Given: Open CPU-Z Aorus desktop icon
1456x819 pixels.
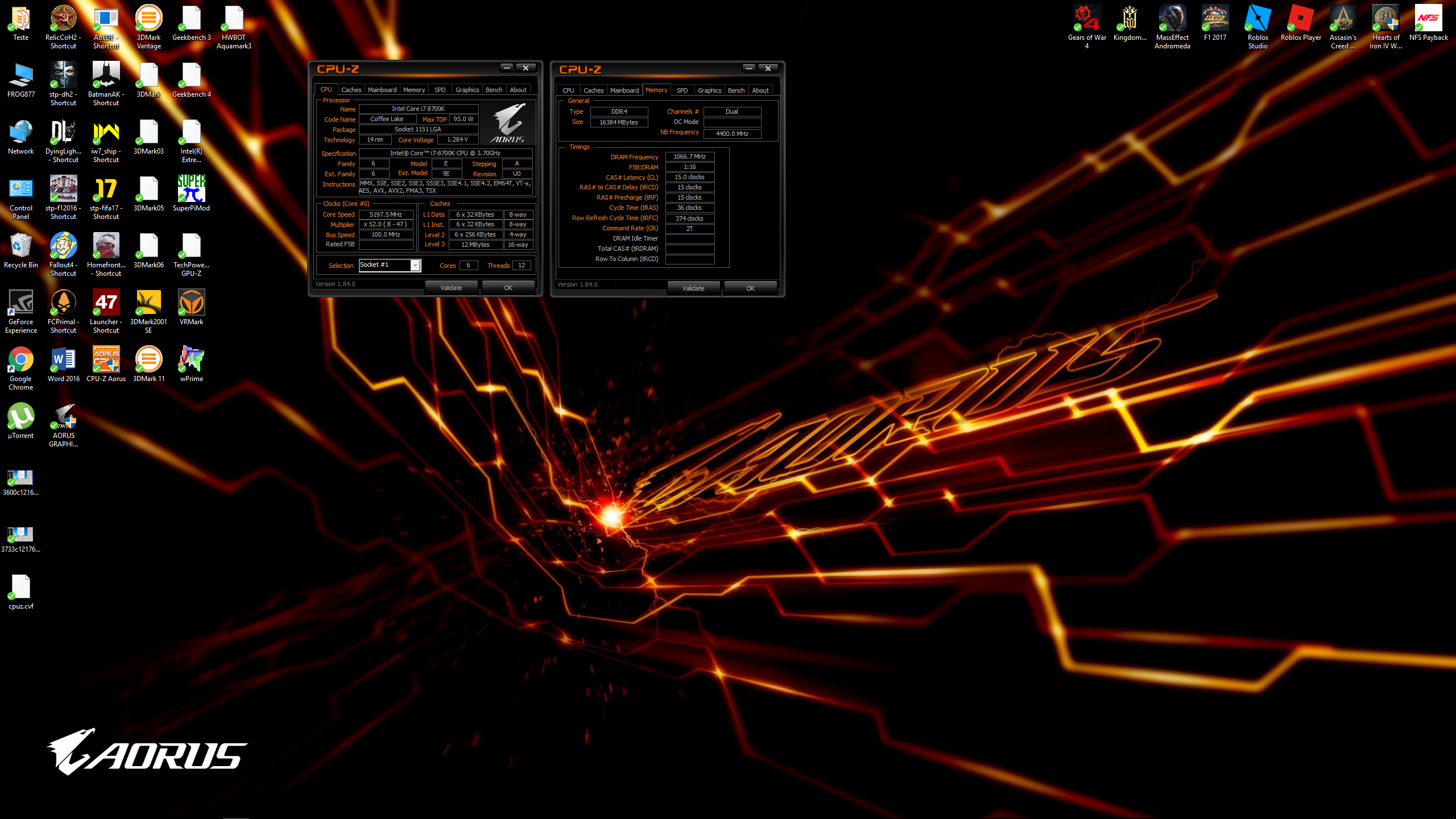Looking at the screenshot, I should coord(106,364).
